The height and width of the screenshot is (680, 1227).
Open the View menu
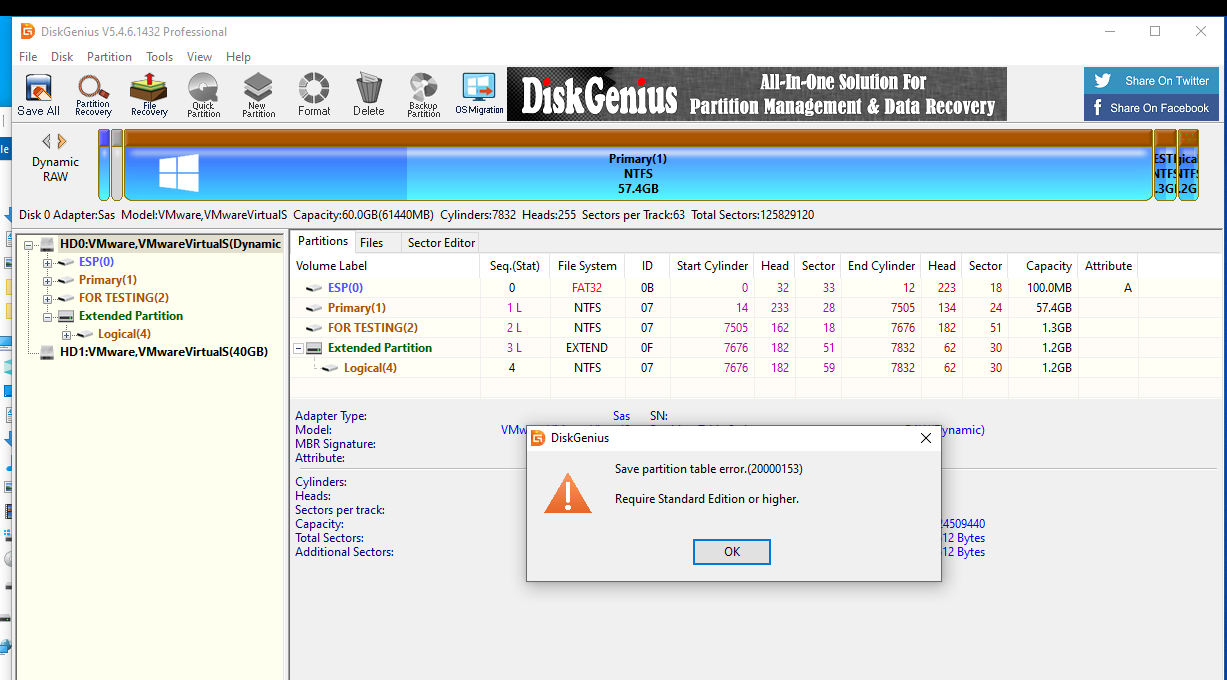199,57
